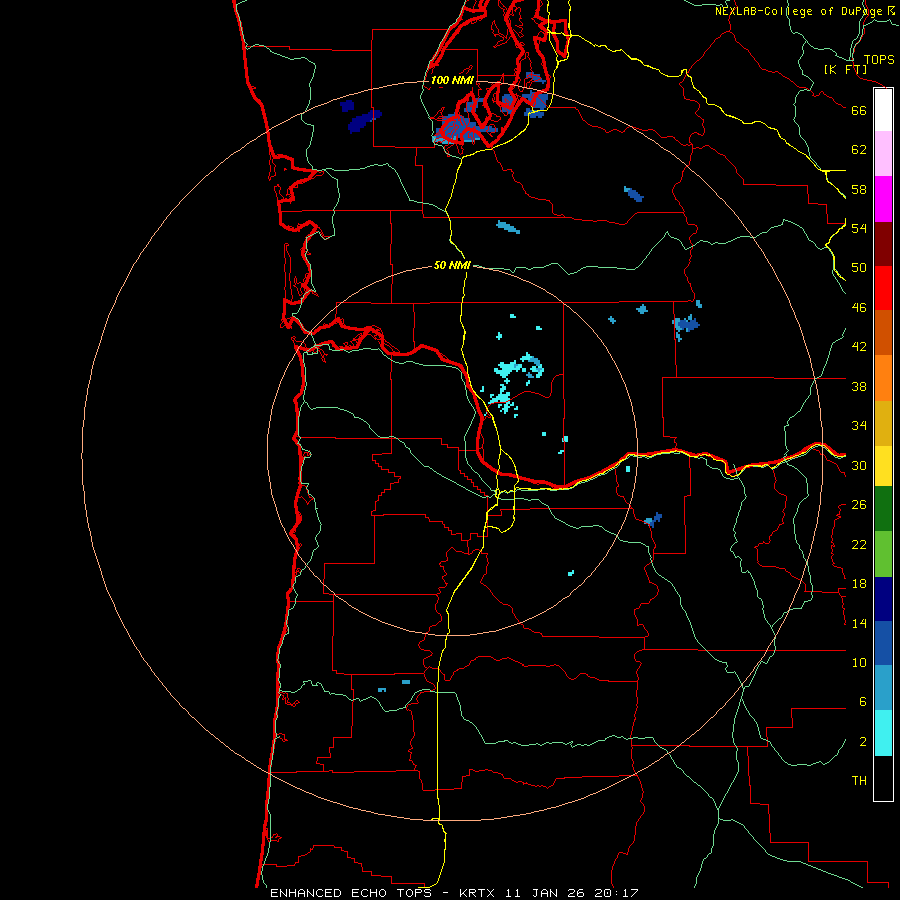The width and height of the screenshot is (900, 900).
Task: Click the elongated navy echo near the northwest coast
Action: tap(365, 121)
